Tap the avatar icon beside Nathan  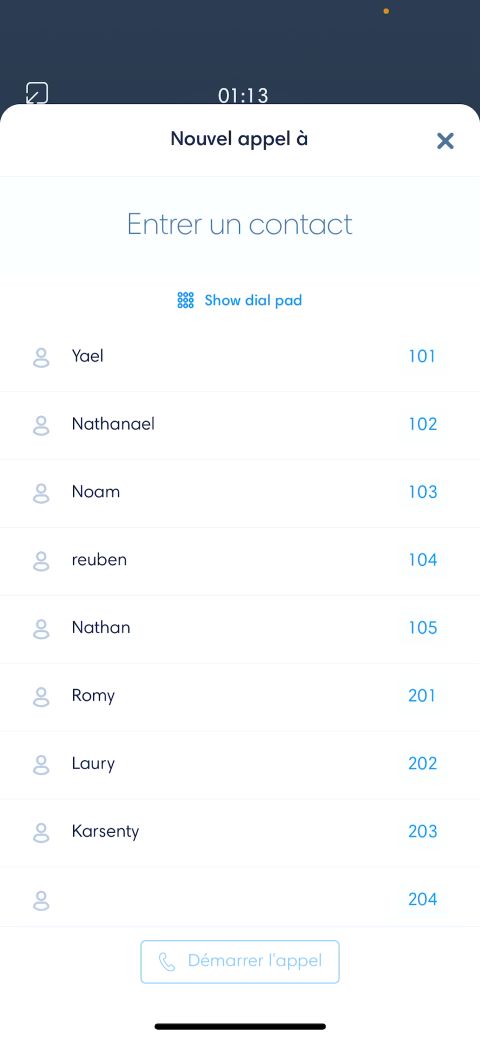[41, 629]
